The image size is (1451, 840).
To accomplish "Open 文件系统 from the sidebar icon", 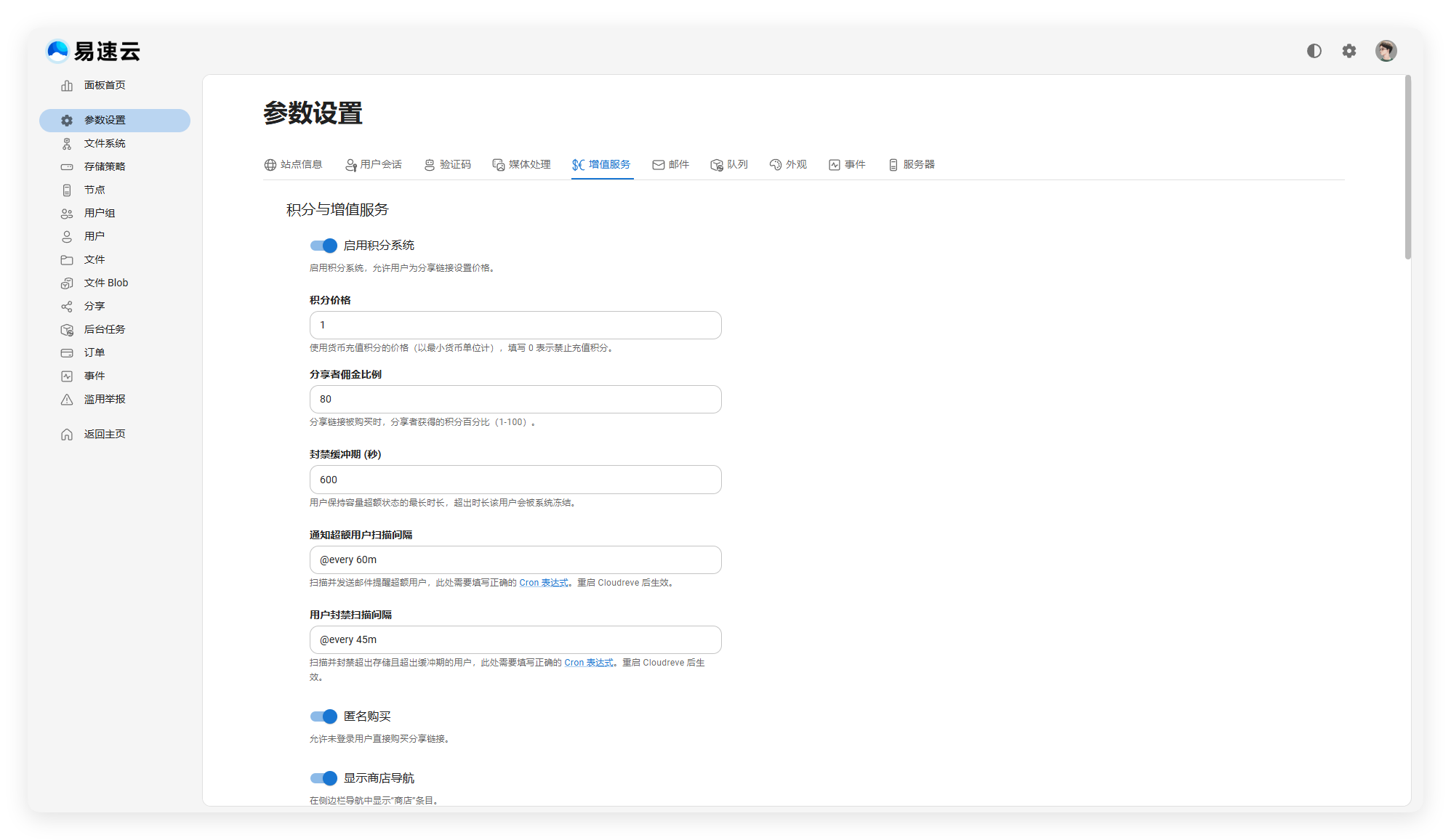I will point(67,144).
